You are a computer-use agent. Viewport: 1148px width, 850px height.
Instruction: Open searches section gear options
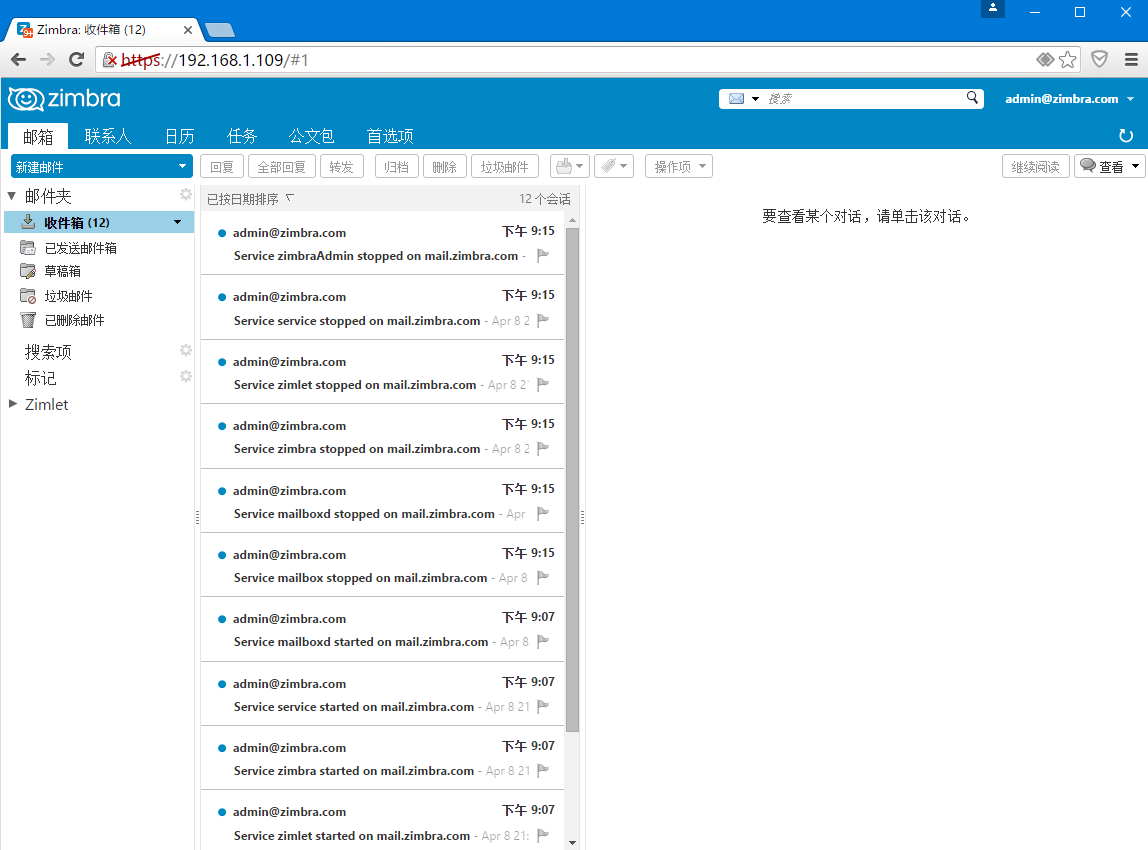tap(186, 350)
